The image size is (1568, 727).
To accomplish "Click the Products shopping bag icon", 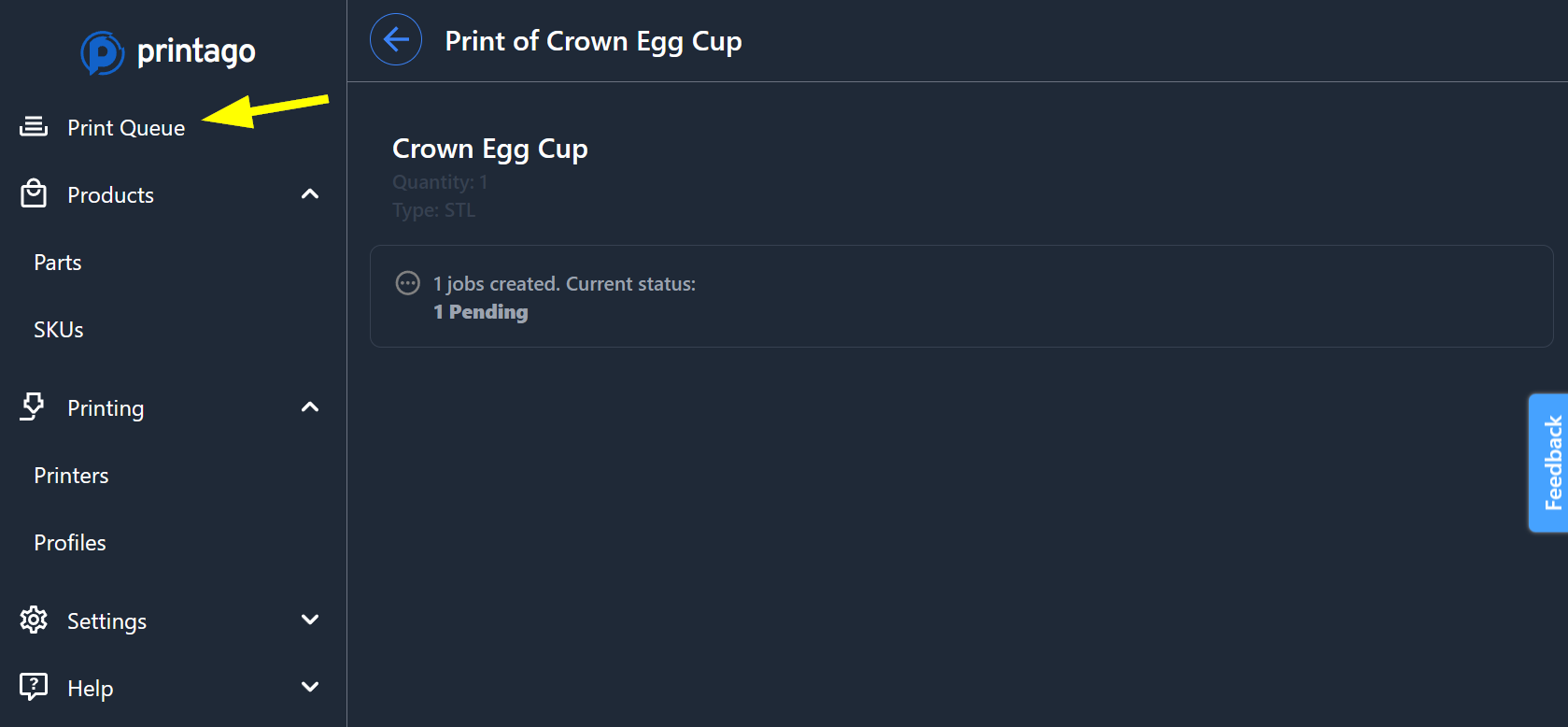I will click(x=34, y=193).
